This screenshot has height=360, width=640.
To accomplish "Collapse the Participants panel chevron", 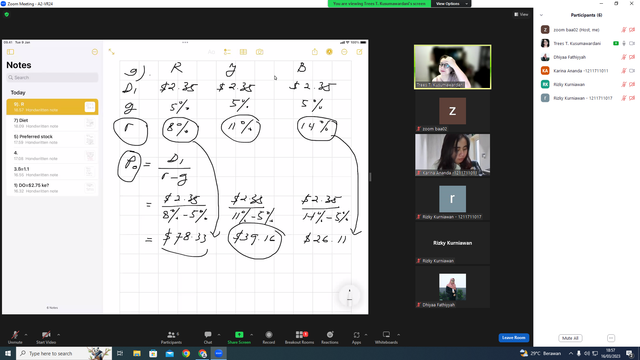I will coord(541,15).
